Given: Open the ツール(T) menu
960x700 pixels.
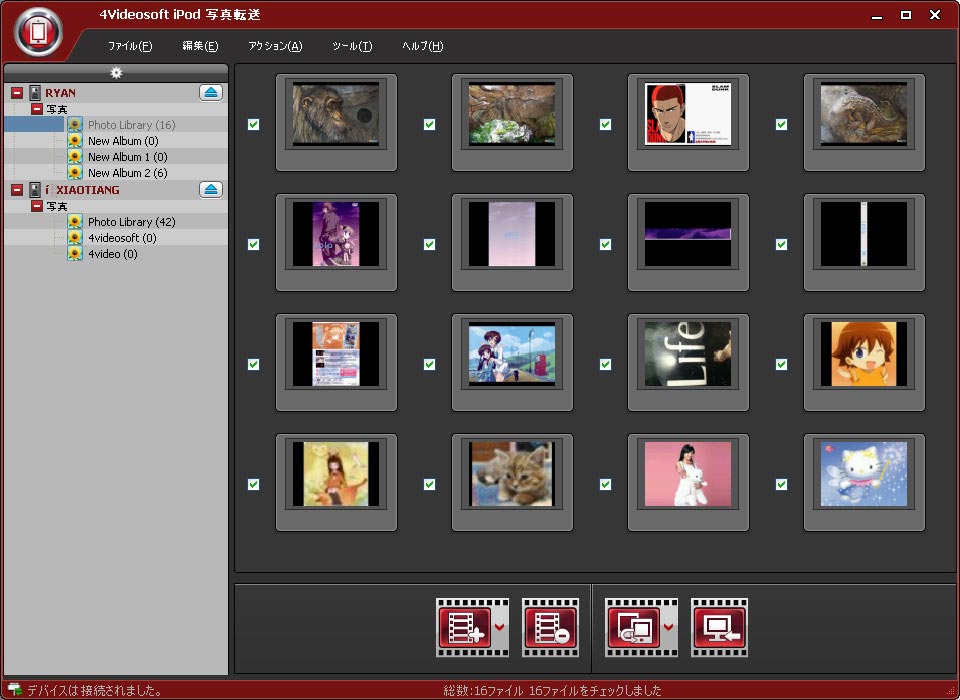Looking at the screenshot, I should 352,46.
